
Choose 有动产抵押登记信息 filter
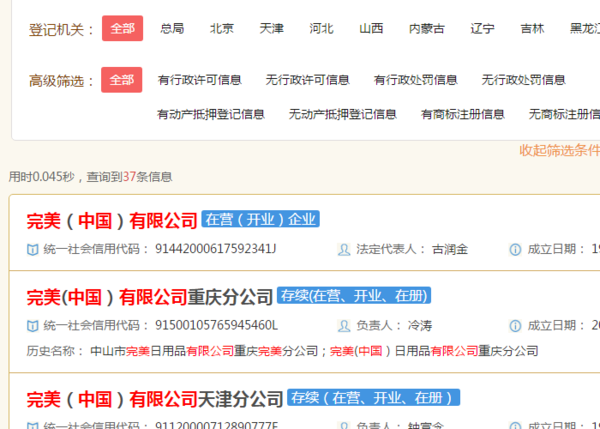point(211,114)
